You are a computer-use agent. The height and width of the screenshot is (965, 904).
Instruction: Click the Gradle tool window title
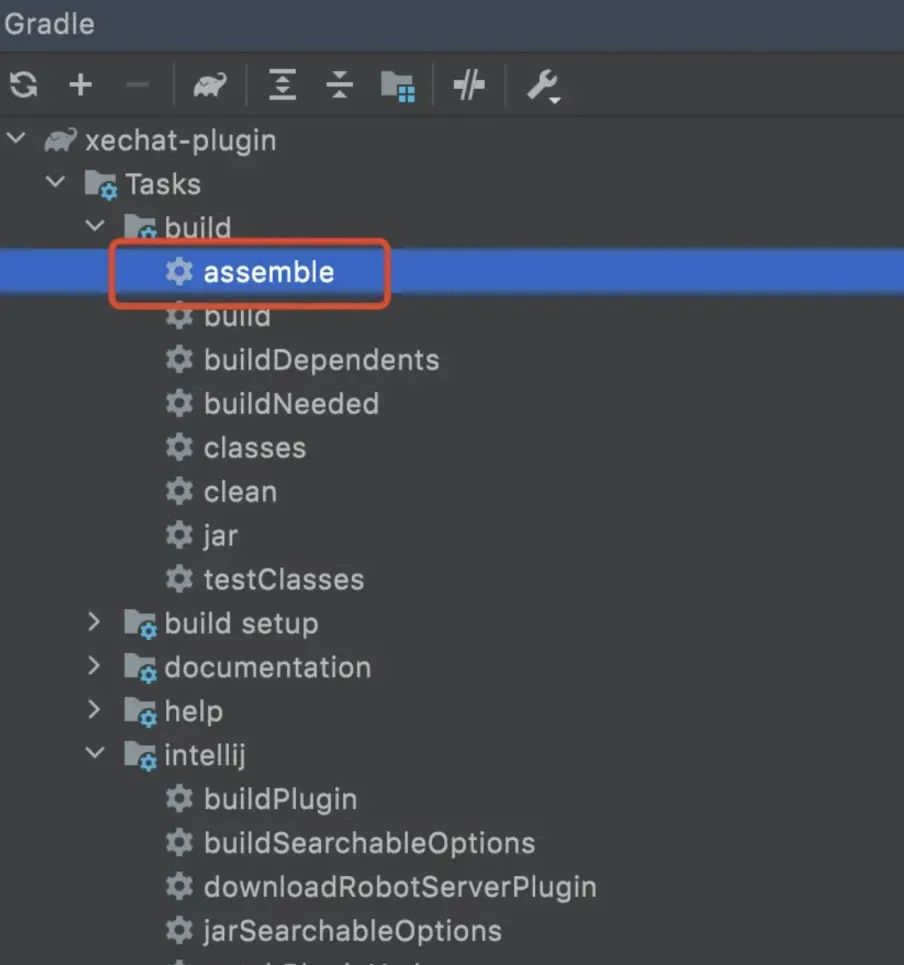[50, 25]
